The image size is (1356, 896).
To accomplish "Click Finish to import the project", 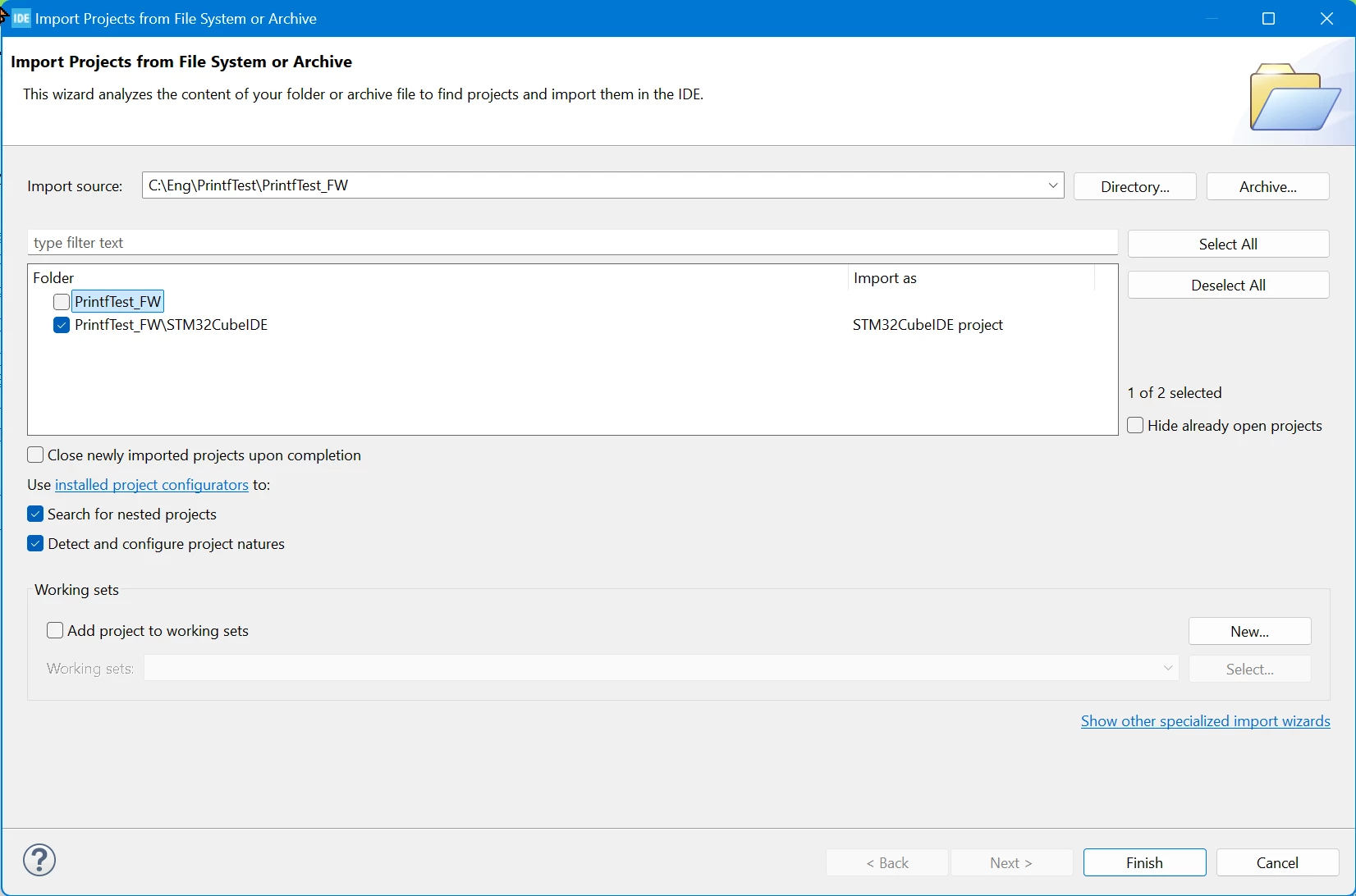I will [x=1144, y=862].
